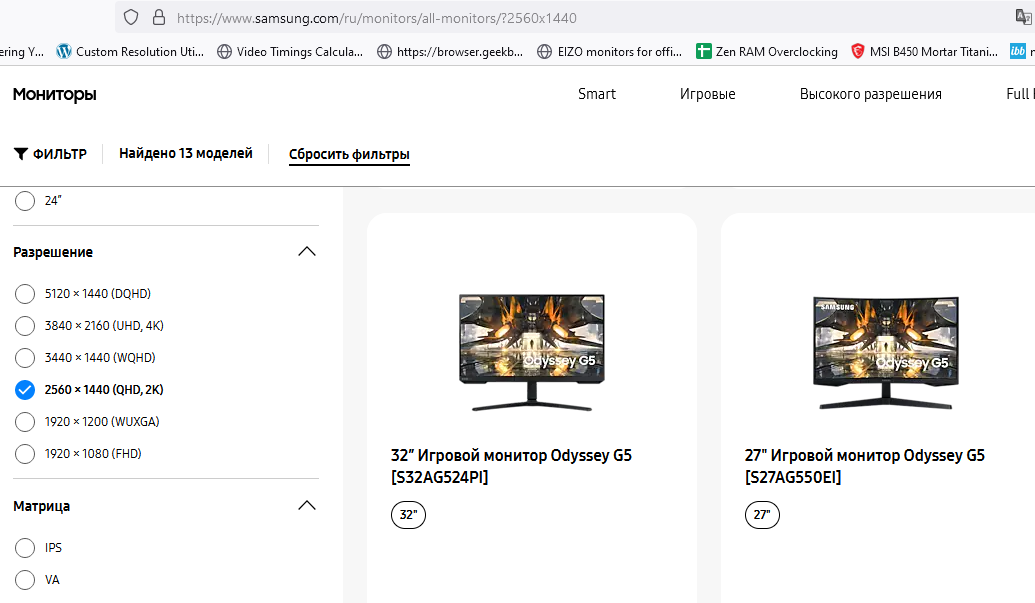
Task: Open the Игровые monitors tab
Action: pyautogui.click(x=708, y=94)
